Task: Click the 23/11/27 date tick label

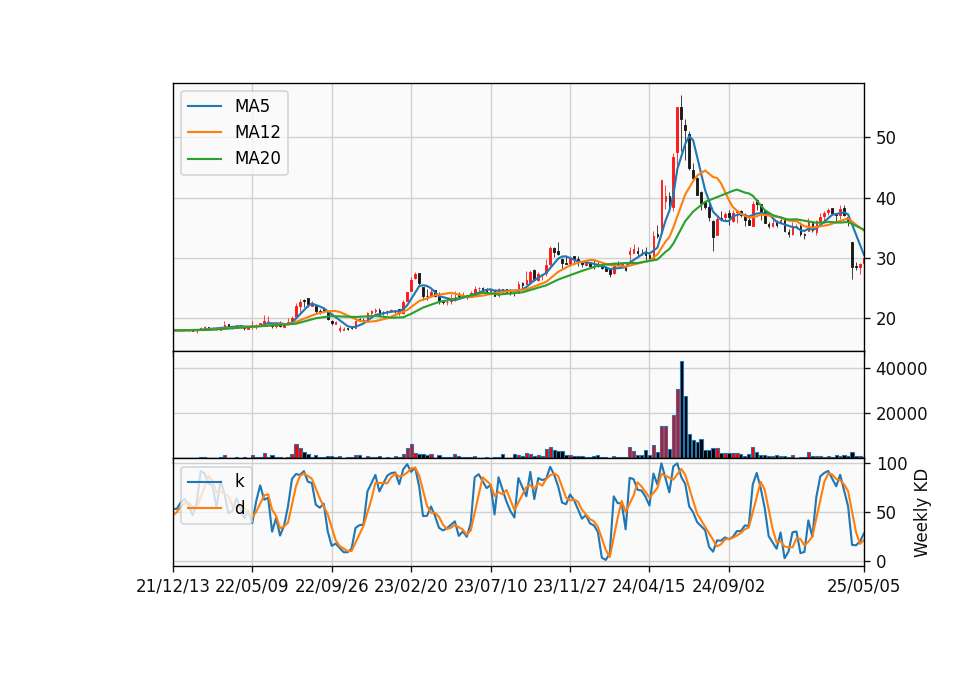Action: click(x=570, y=587)
